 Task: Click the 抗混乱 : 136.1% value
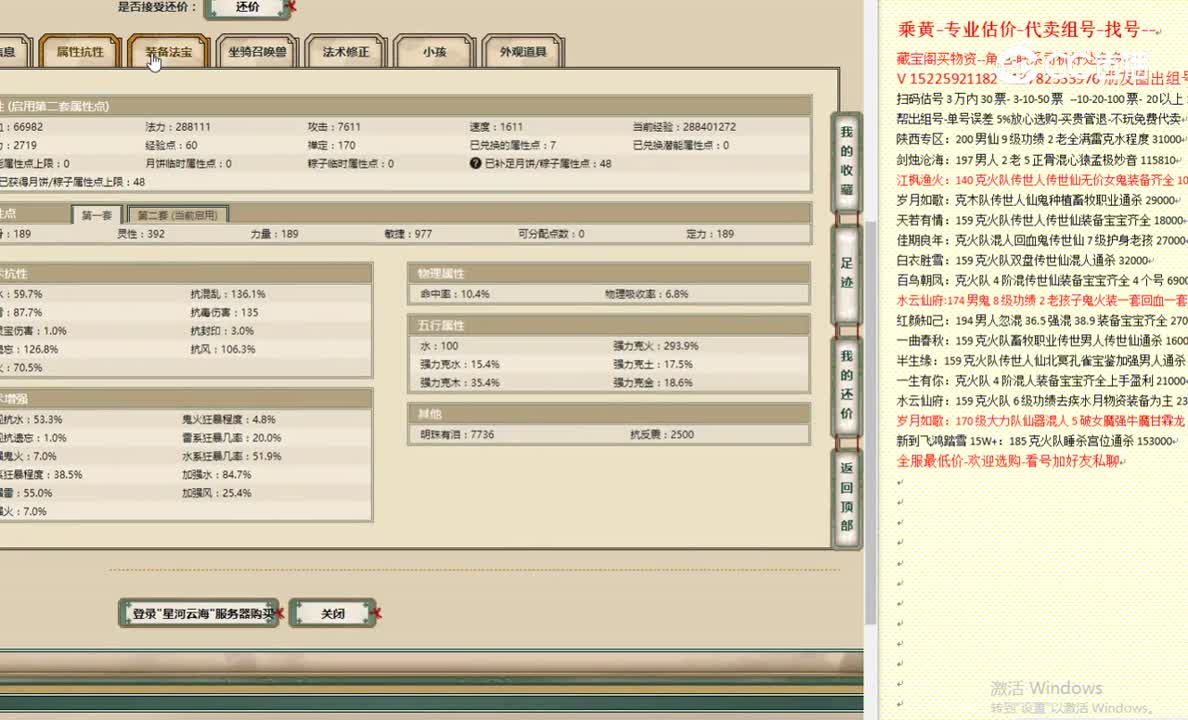point(228,293)
